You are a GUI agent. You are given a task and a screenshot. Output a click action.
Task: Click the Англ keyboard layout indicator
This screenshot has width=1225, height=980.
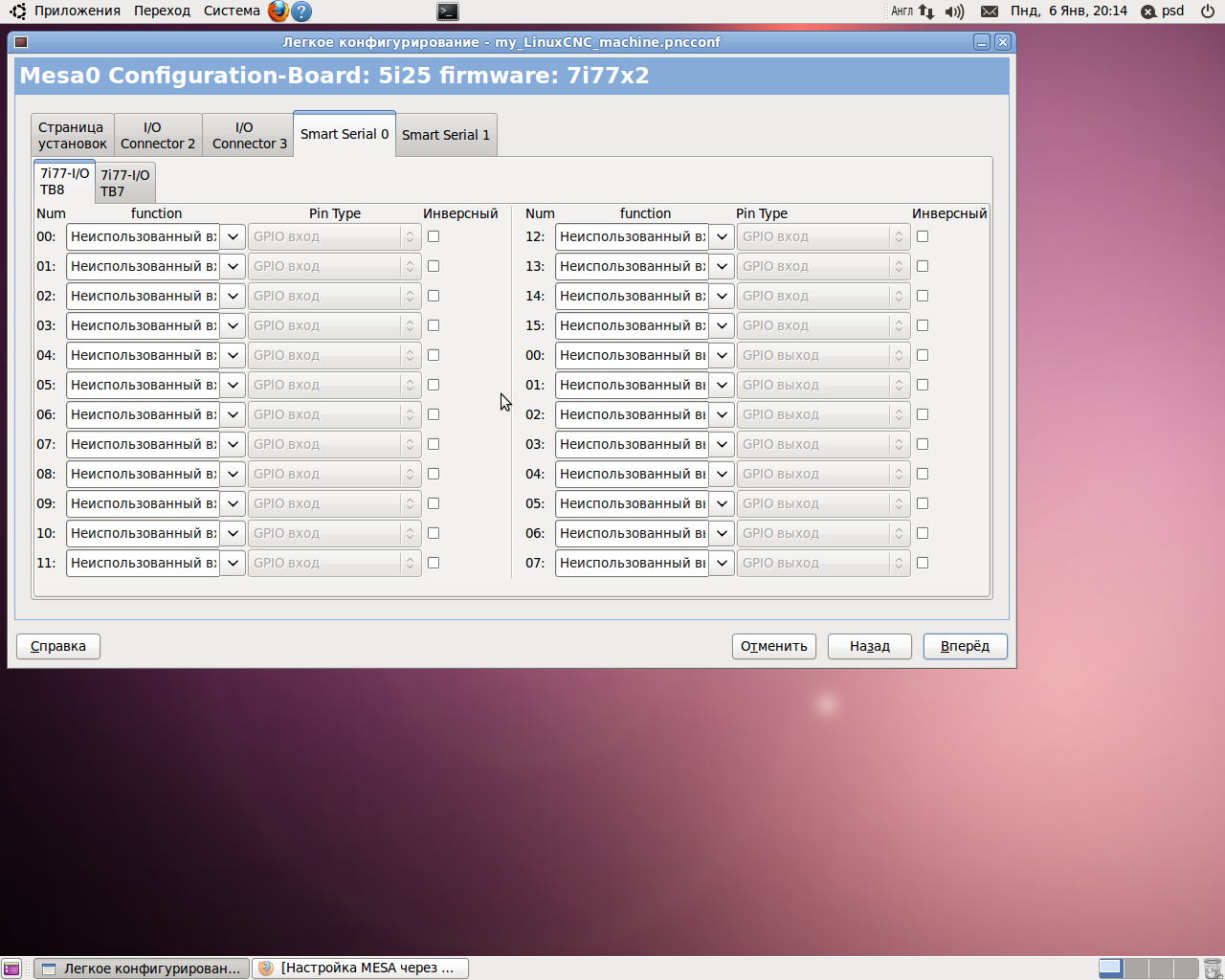point(902,11)
